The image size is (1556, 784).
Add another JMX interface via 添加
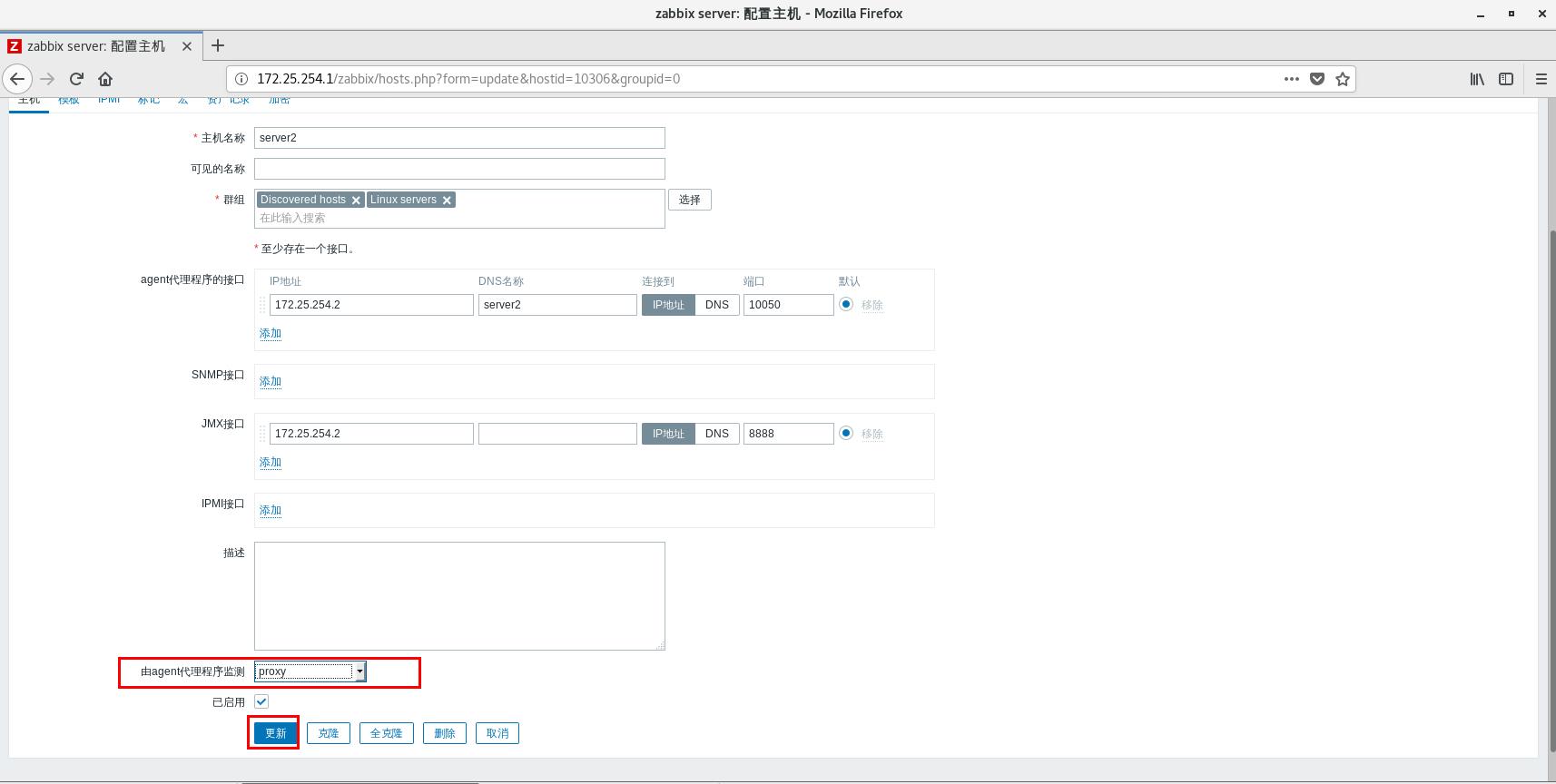[x=271, y=462]
